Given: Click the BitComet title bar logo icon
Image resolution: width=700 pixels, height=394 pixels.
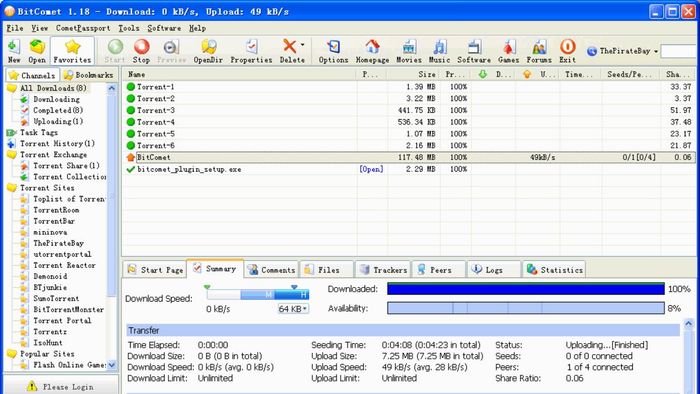Looking at the screenshot, I should tap(9, 11).
